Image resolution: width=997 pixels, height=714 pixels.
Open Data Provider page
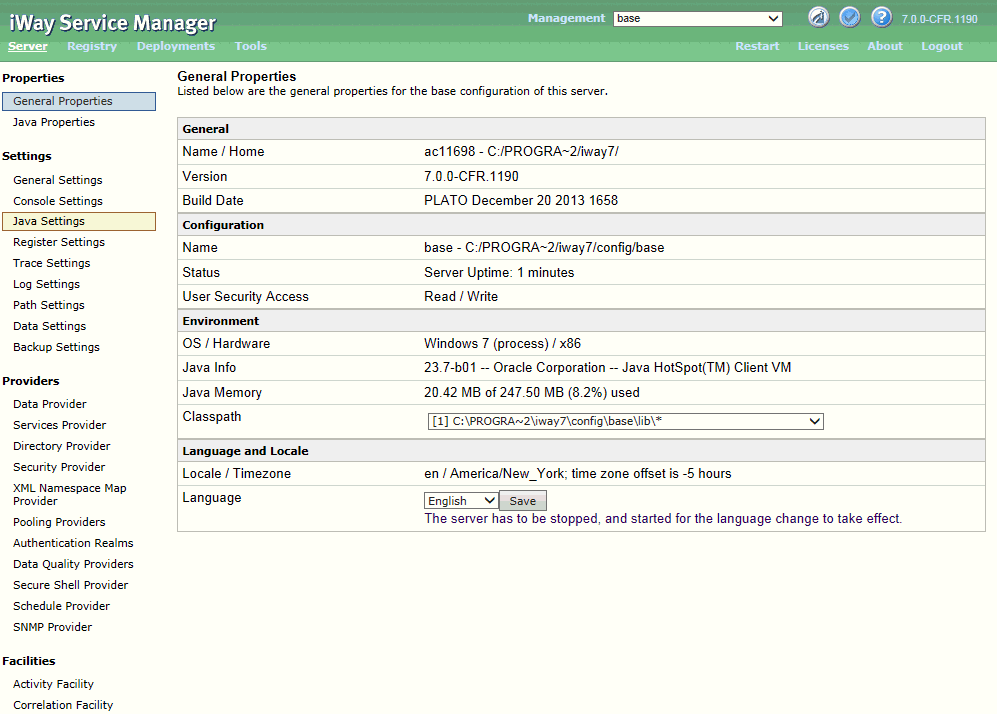tap(50, 404)
